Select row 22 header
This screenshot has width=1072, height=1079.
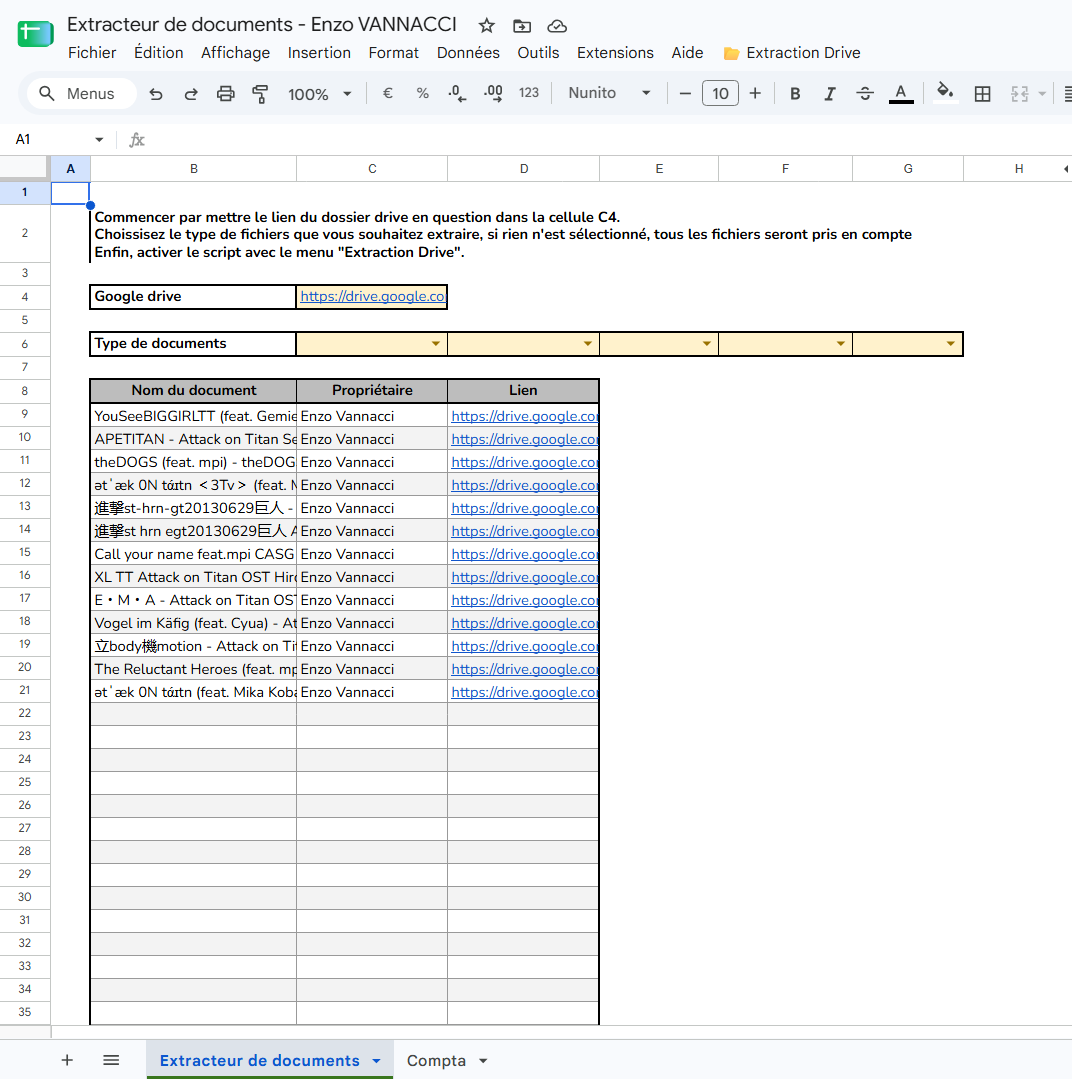click(x=25, y=713)
